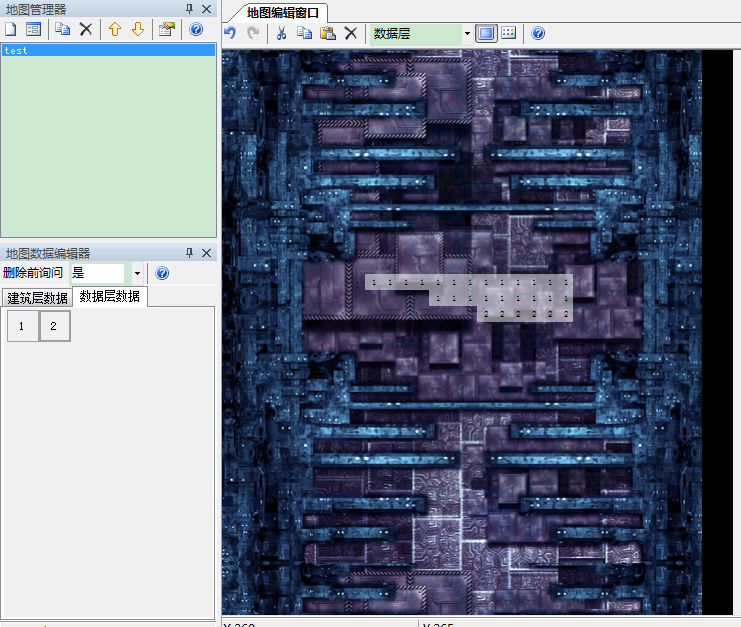
Task: Select the test map entry
Action: click(108, 50)
